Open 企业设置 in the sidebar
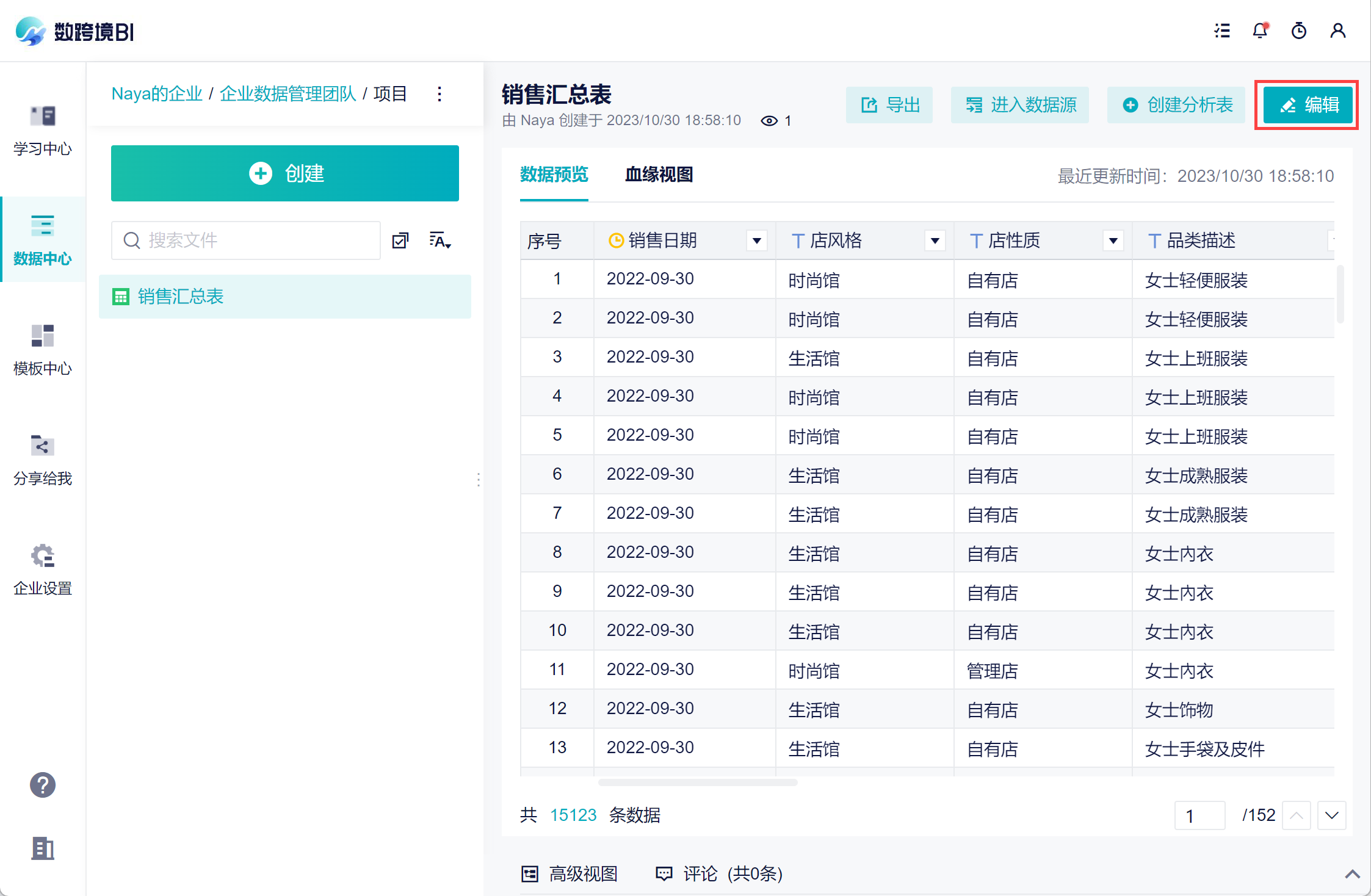The width and height of the screenshot is (1371, 896). coord(43,569)
